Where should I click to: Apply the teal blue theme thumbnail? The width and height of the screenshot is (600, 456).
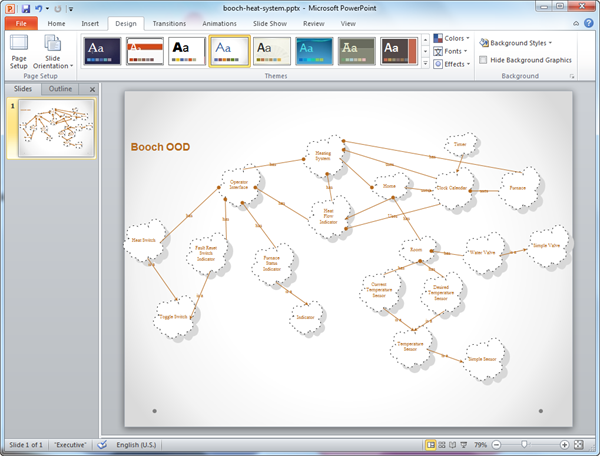pos(314,51)
